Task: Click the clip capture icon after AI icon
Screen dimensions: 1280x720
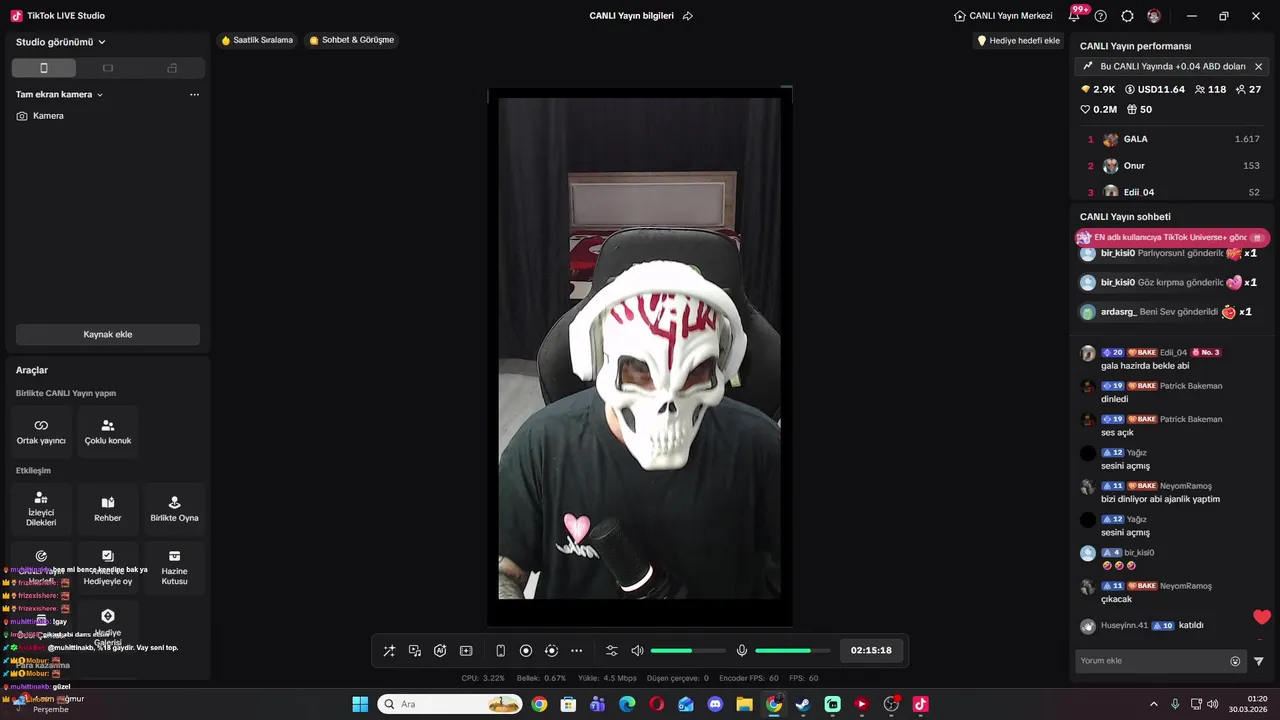Action: tap(466, 651)
